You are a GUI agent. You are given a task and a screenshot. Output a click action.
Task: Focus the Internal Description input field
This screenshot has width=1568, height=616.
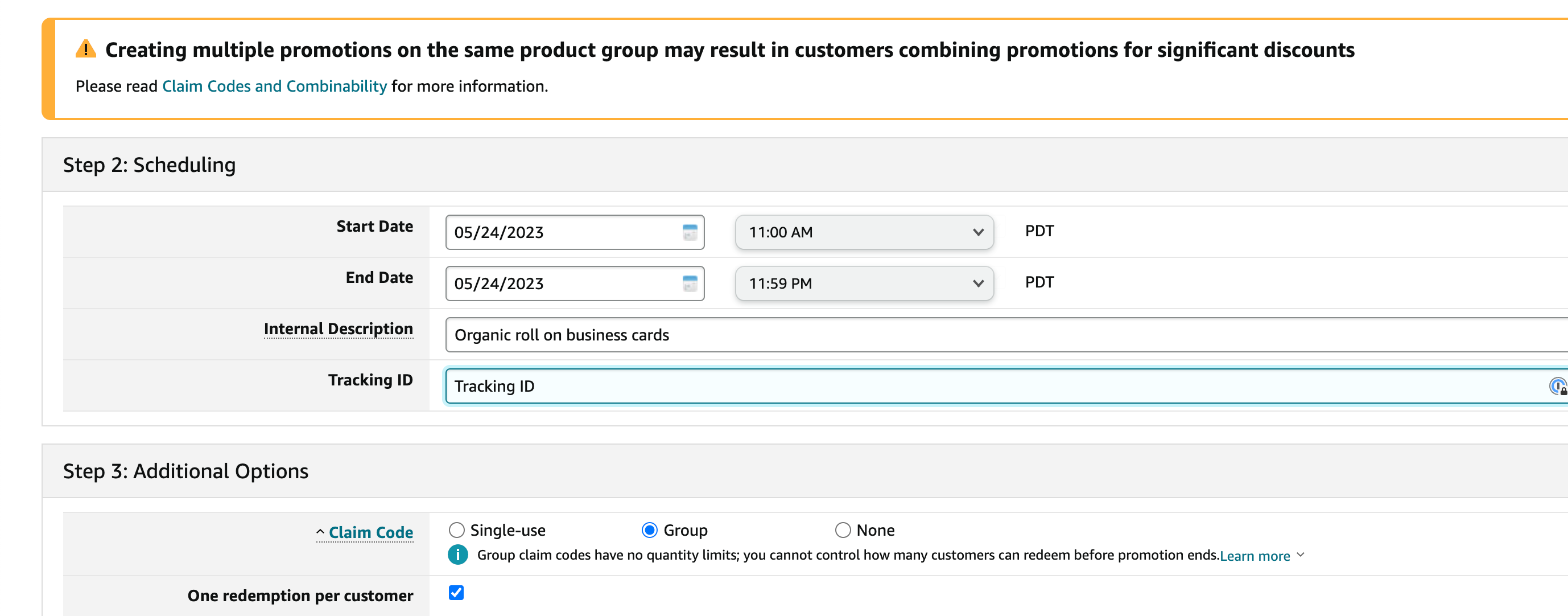[x=974, y=335]
